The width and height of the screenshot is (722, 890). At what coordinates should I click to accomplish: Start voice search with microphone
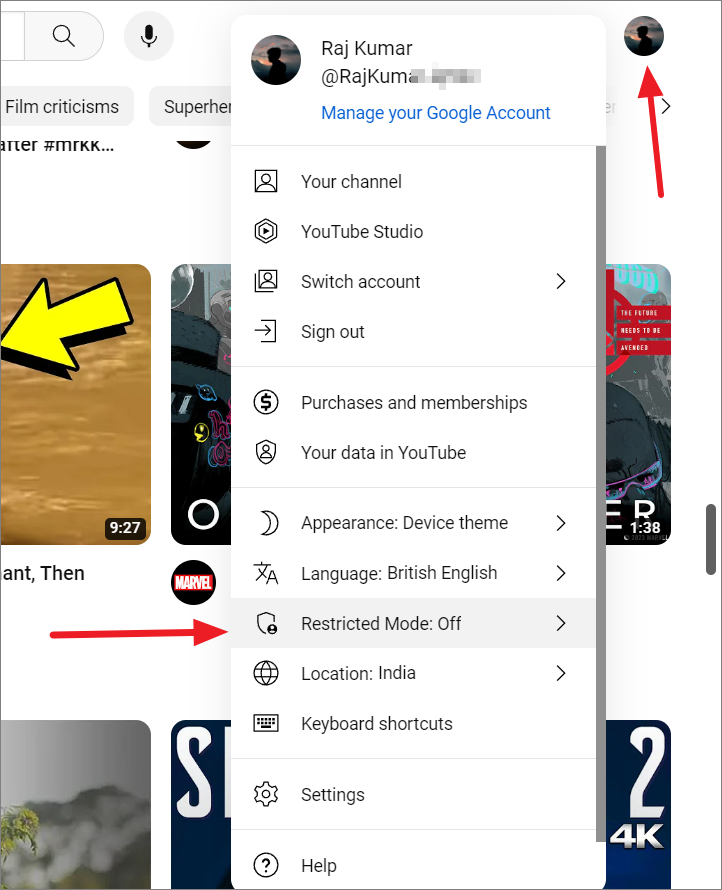pyautogui.click(x=149, y=36)
